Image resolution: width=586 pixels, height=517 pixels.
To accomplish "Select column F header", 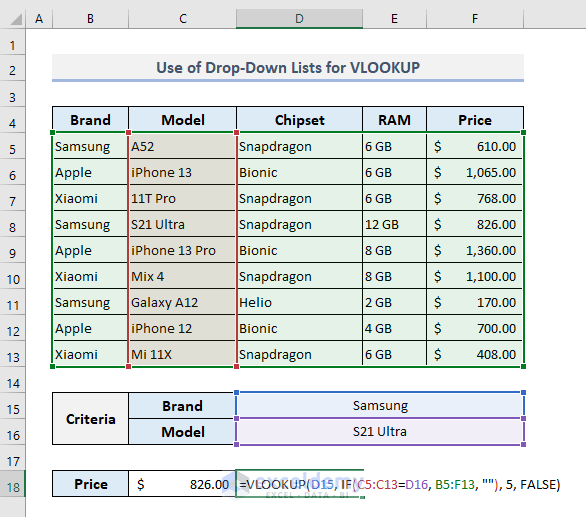I will (475, 18).
